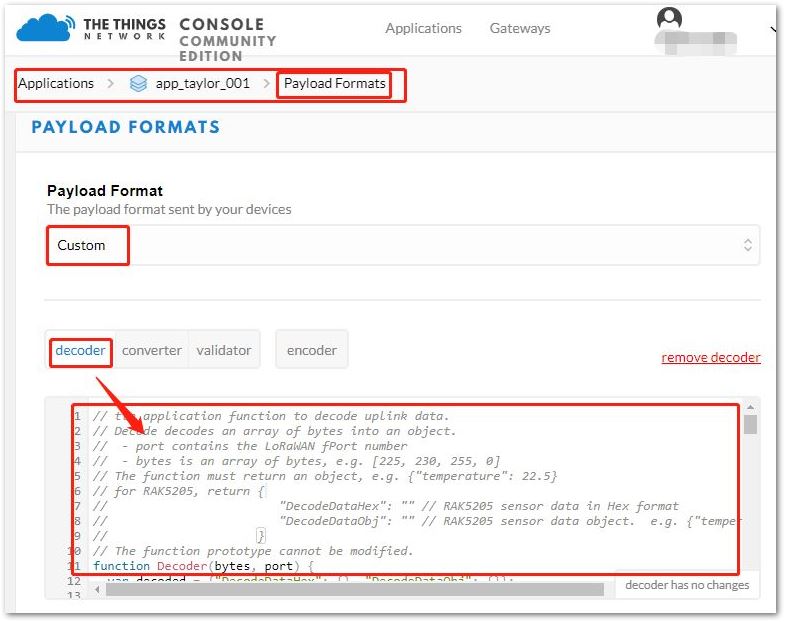The height and width of the screenshot is (622, 785).
Task: Switch to the encoder tab
Action: coord(311,350)
